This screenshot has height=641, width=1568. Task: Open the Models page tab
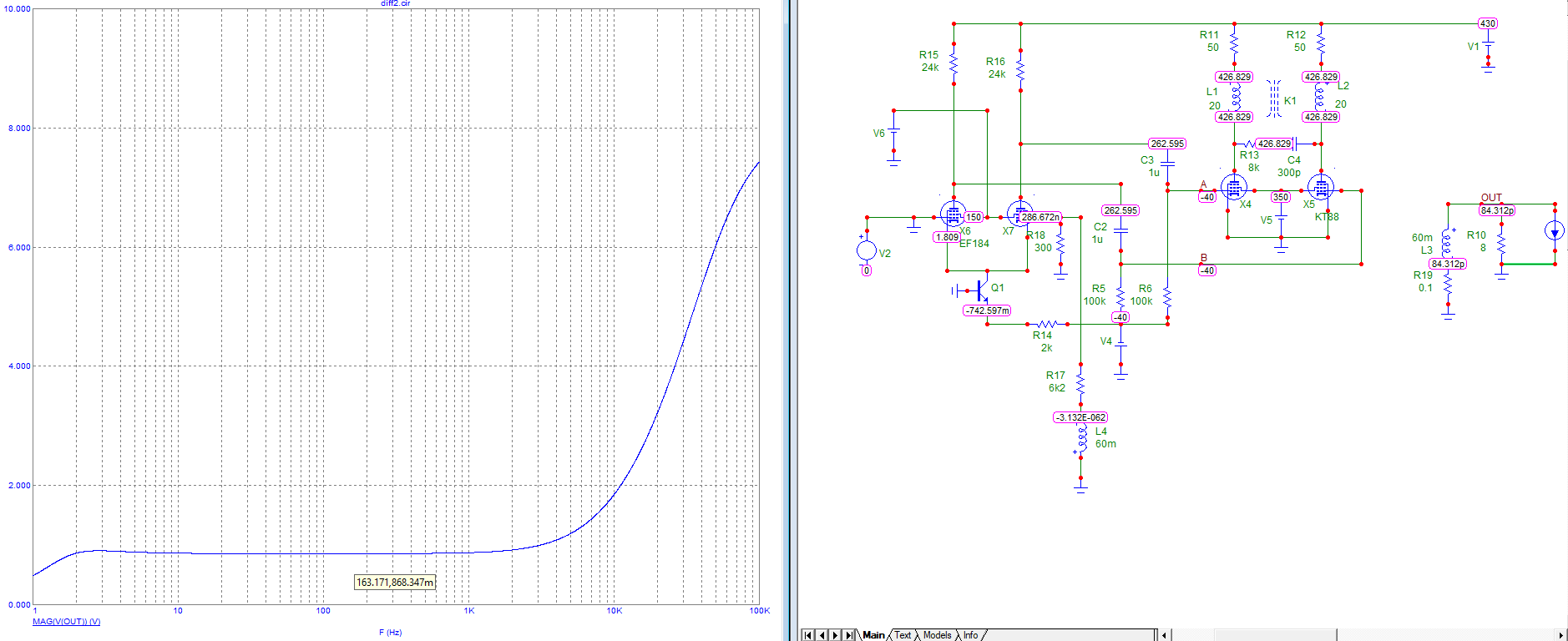point(937,635)
